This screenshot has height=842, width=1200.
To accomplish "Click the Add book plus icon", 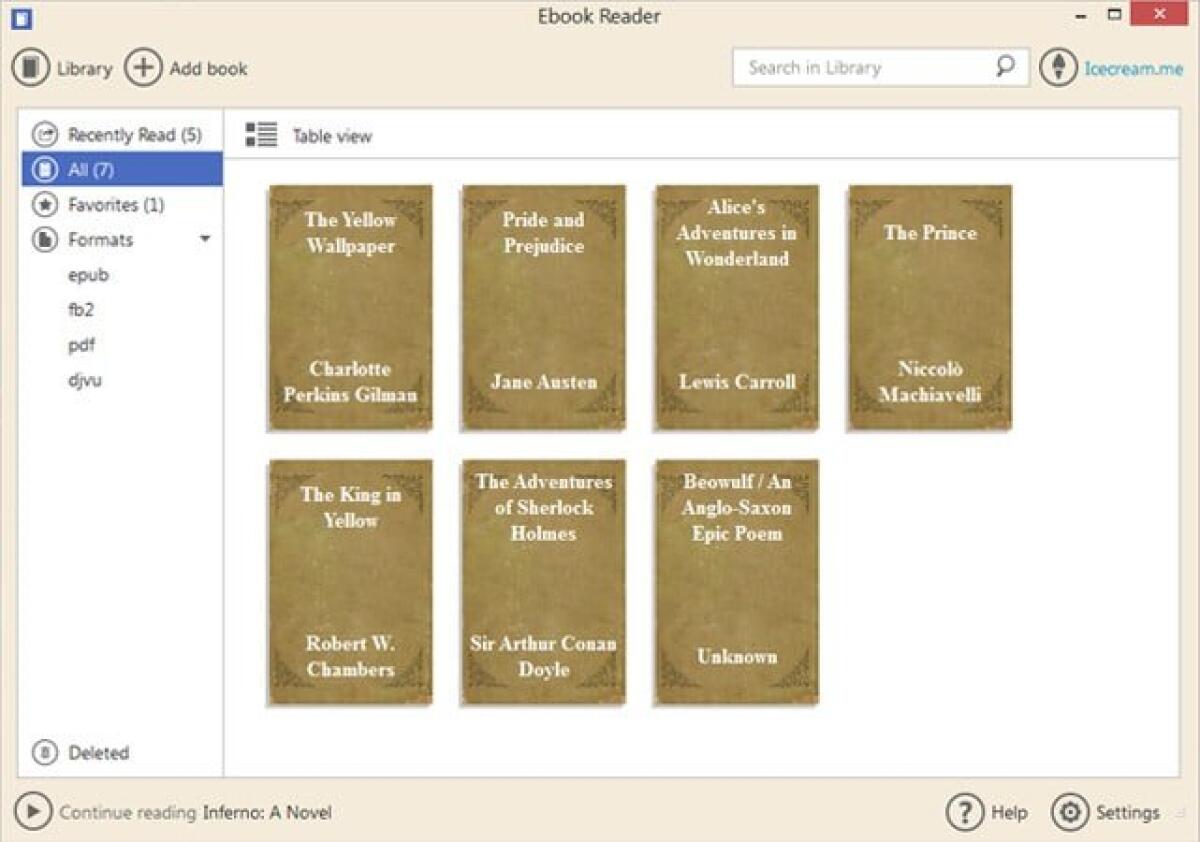I will click(x=143, y=67).
